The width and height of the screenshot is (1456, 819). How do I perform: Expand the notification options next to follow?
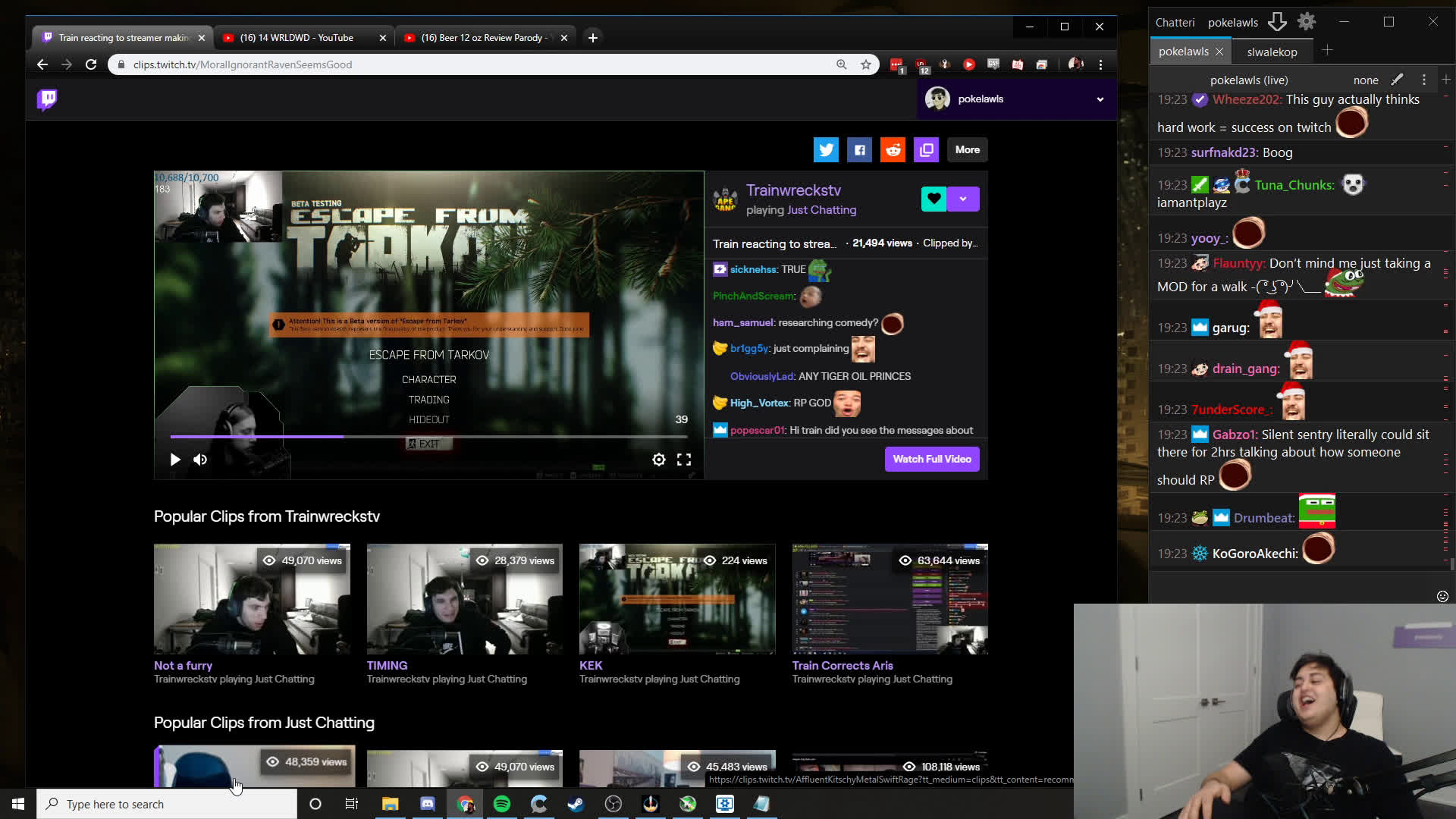pyautogui.click(x=963, y=198)
